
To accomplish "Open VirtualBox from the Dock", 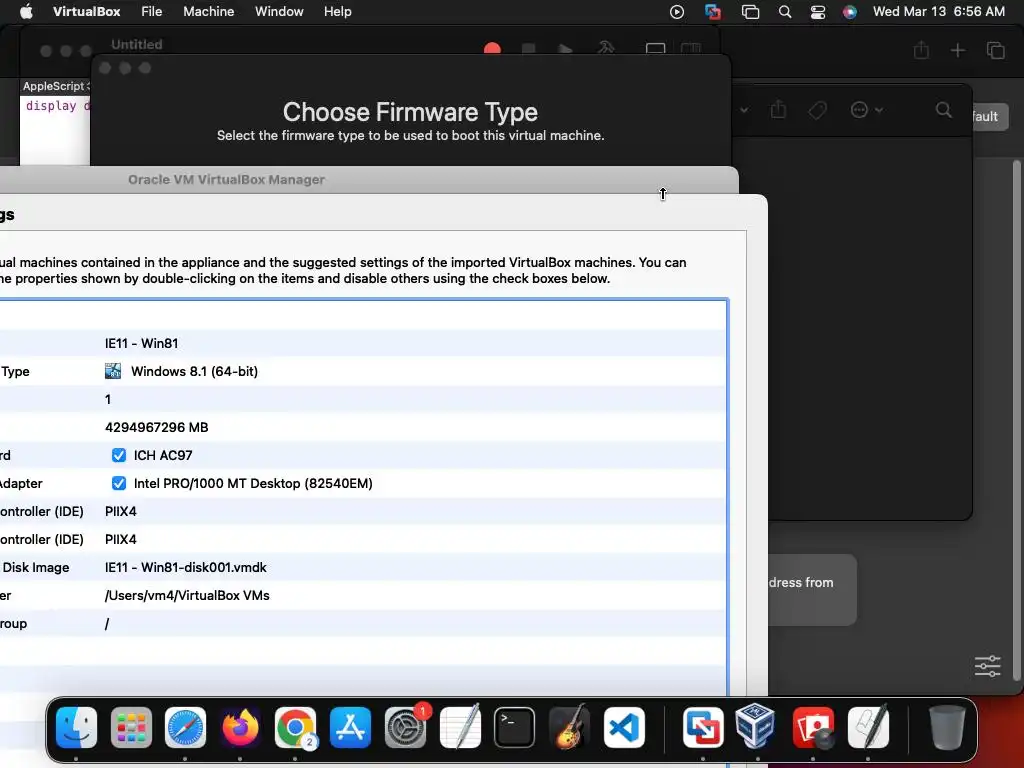I will click(758, 727).
